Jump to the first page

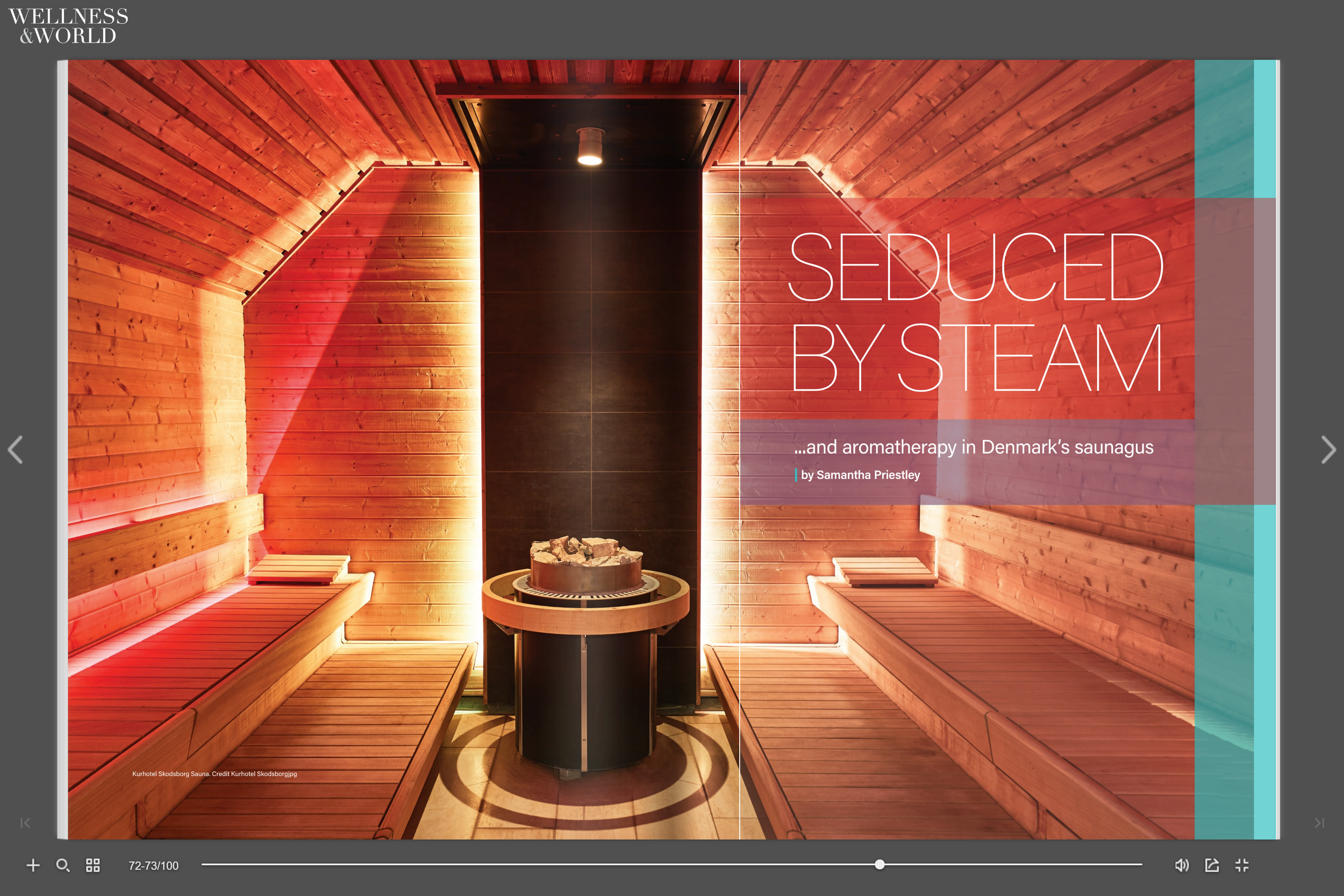click(25, 823)
